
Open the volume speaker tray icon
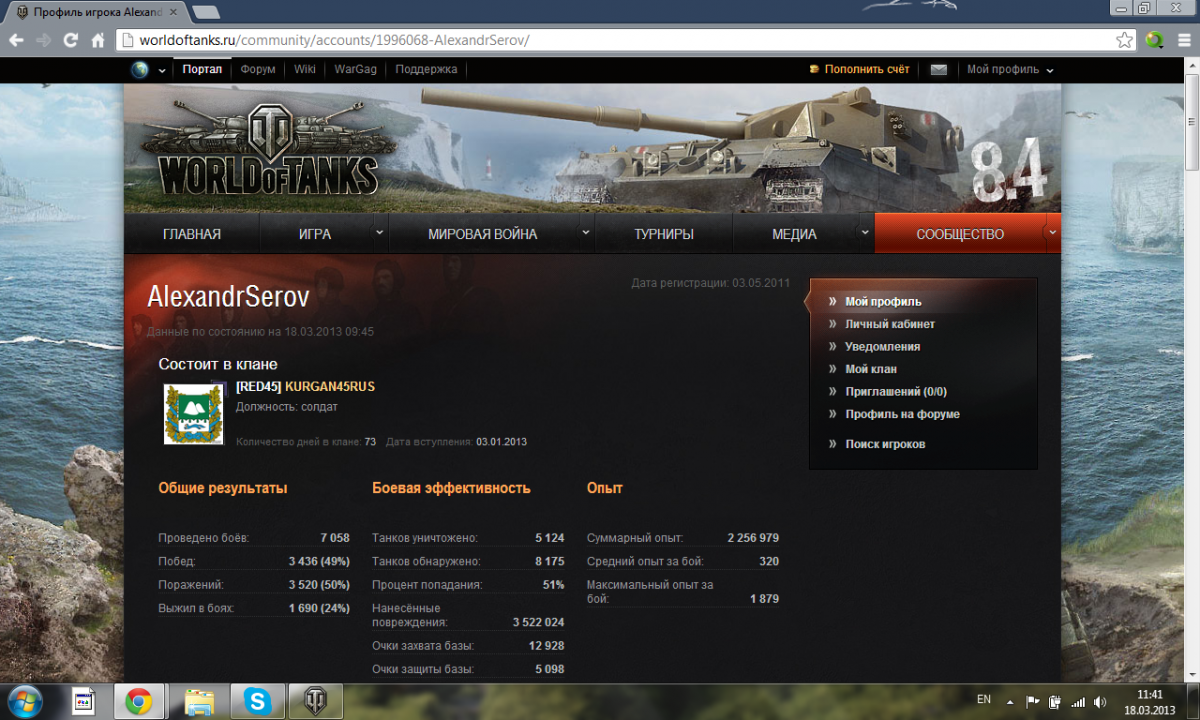(x=1101, y=702)
